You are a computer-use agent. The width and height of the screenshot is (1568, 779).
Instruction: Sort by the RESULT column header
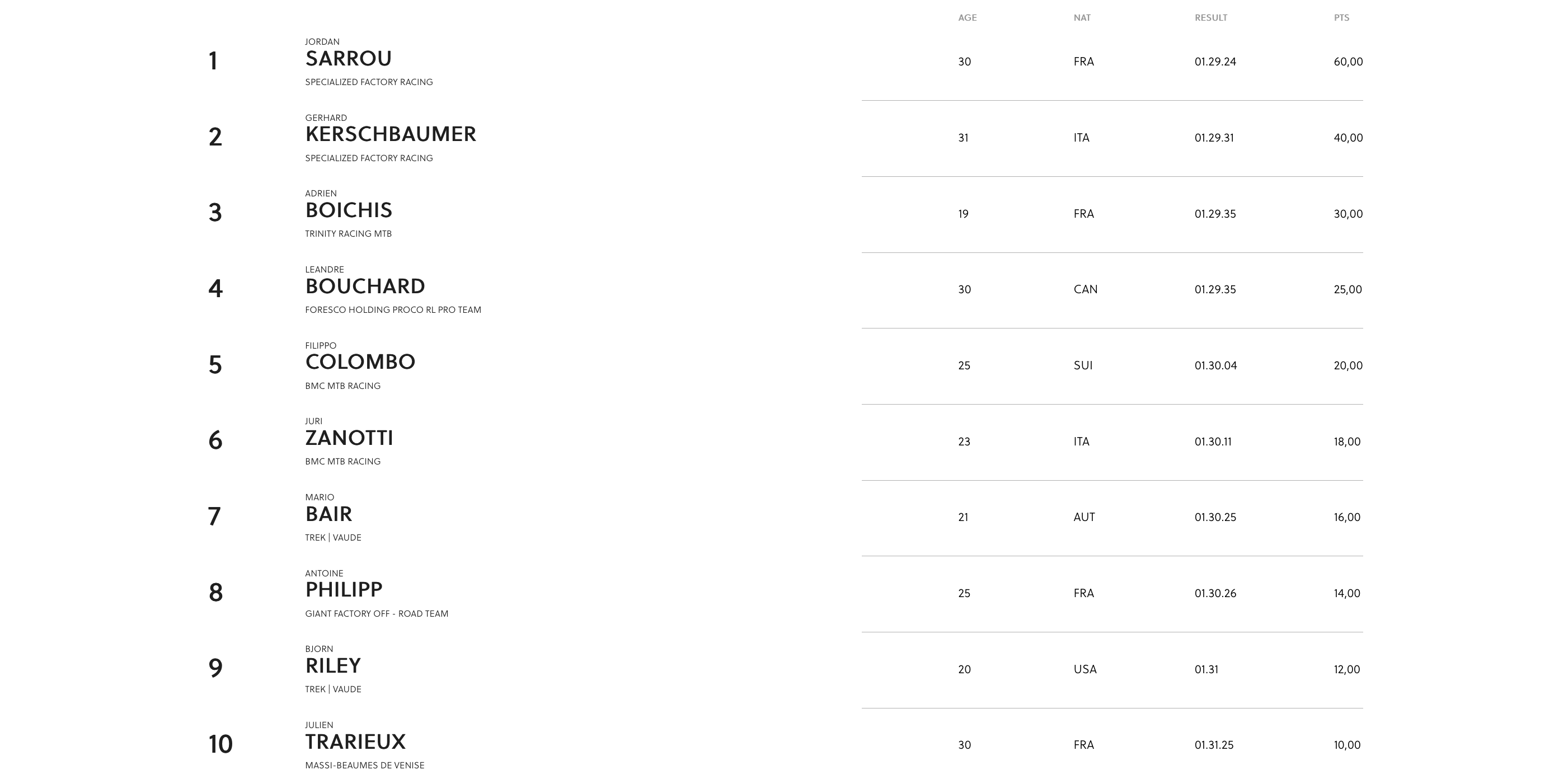click(x=1211, y=18)
